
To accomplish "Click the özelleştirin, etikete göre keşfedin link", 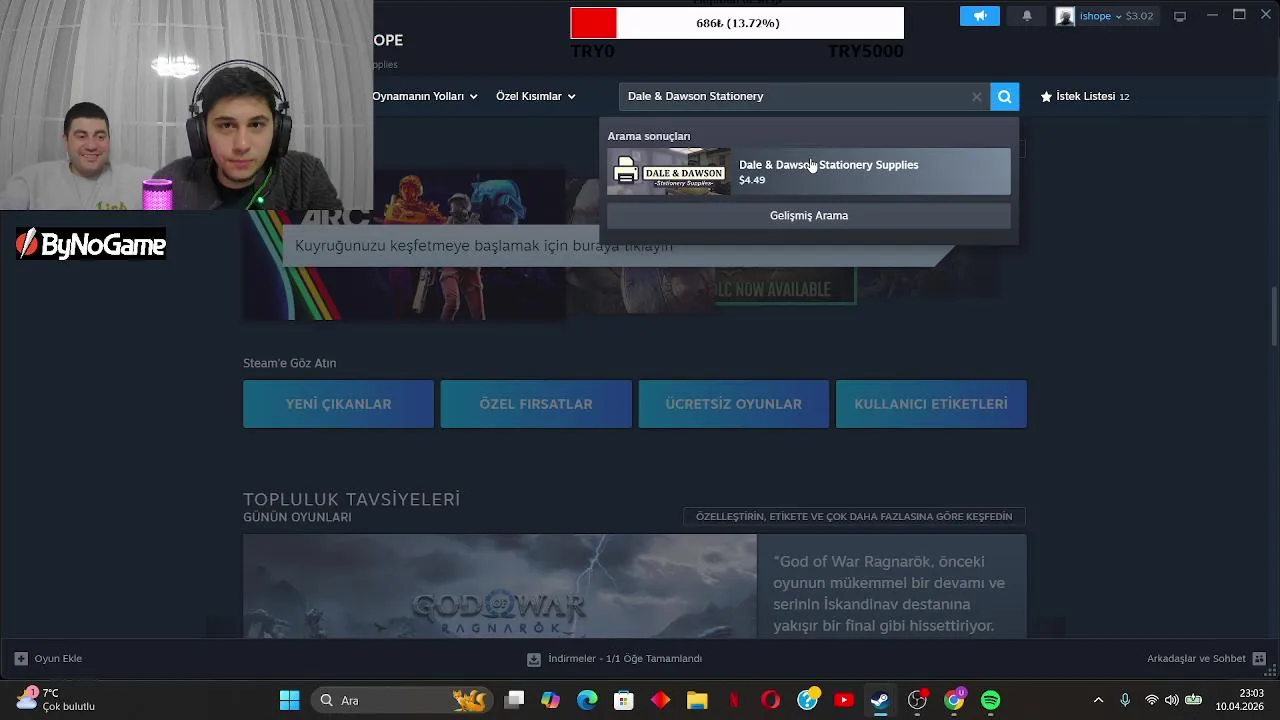I will [x=854, y=517].
